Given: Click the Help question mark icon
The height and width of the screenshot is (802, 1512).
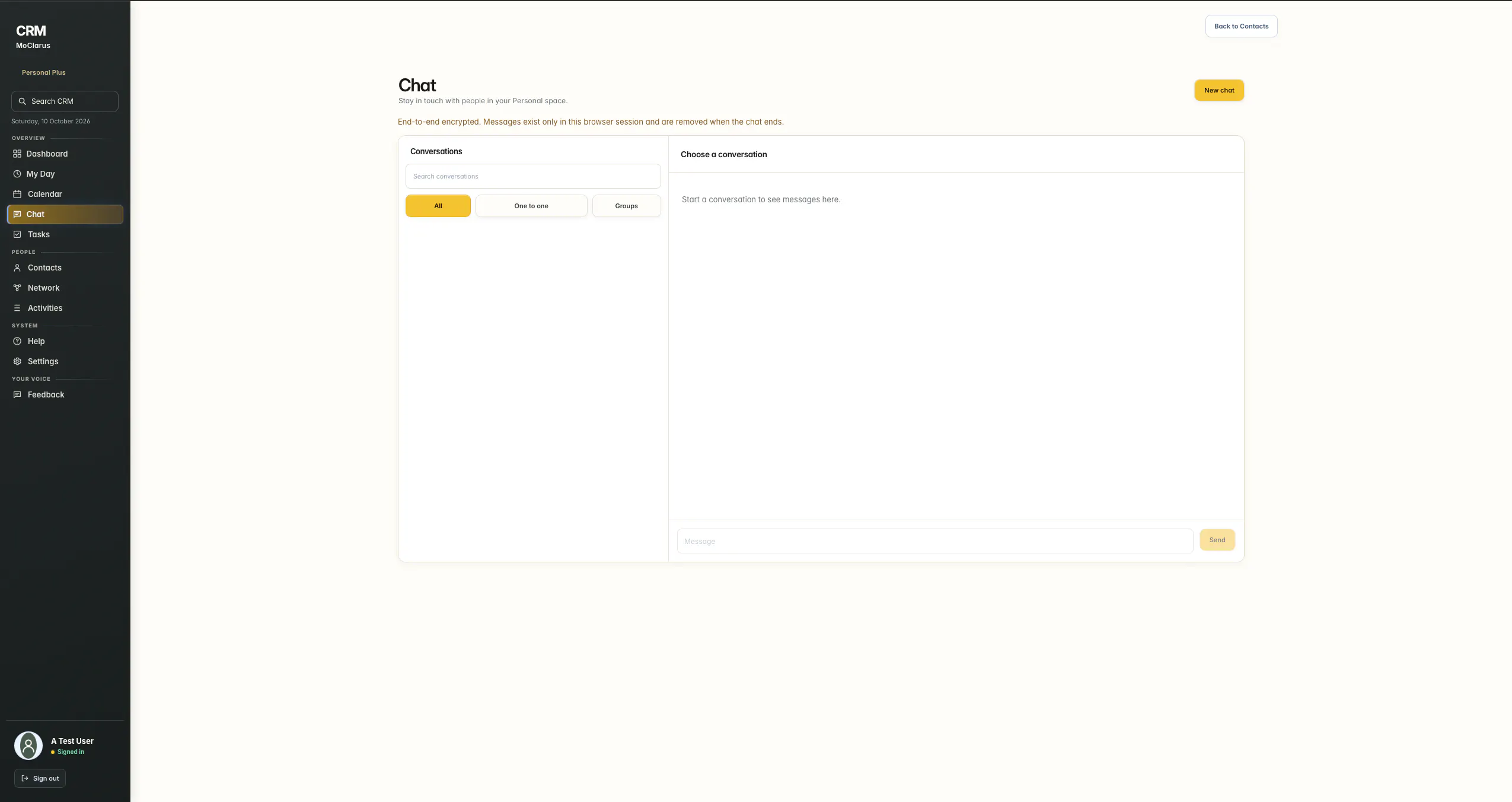Looking at the screenshot, I should click(x=17, y=341).
